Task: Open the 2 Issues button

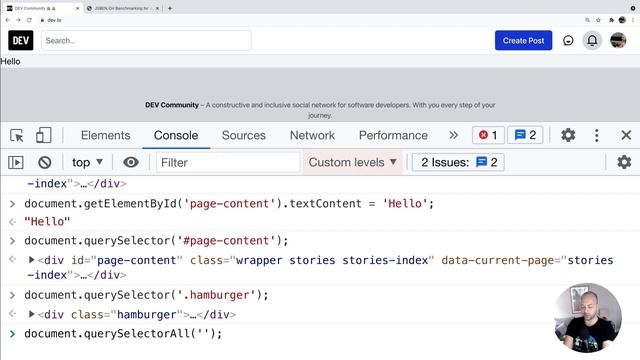Action: (x=458, y=162)
